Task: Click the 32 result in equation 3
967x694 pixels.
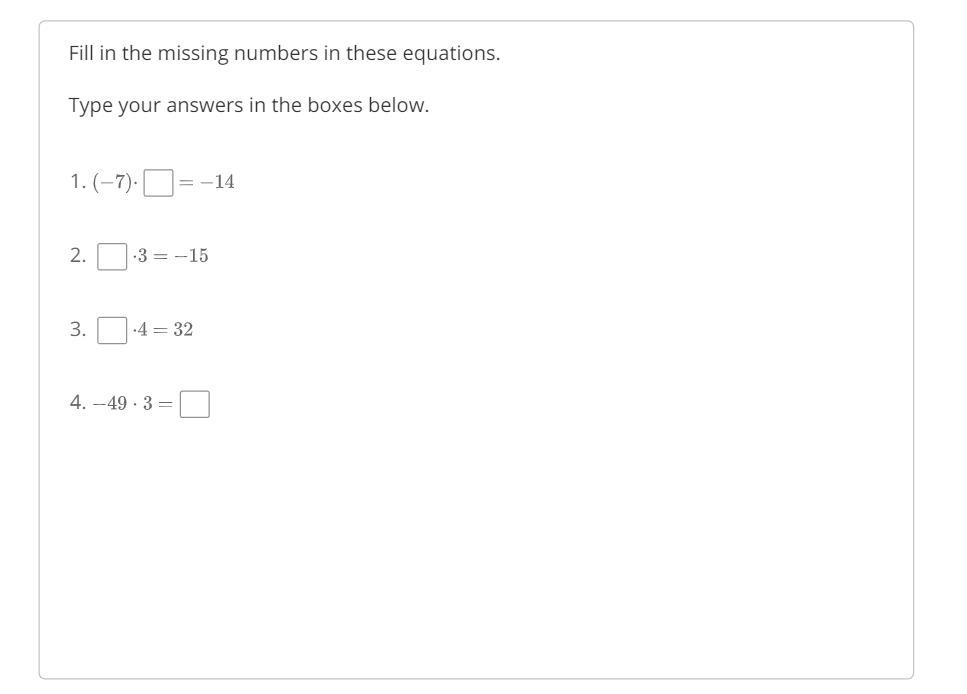Action: click(x=183, y=329)
